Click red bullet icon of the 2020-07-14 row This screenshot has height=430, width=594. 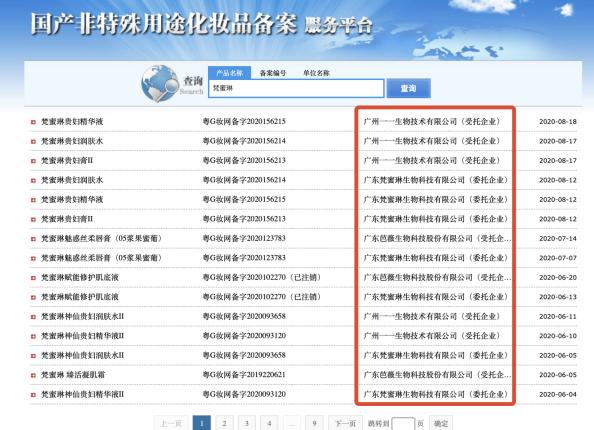33,239
